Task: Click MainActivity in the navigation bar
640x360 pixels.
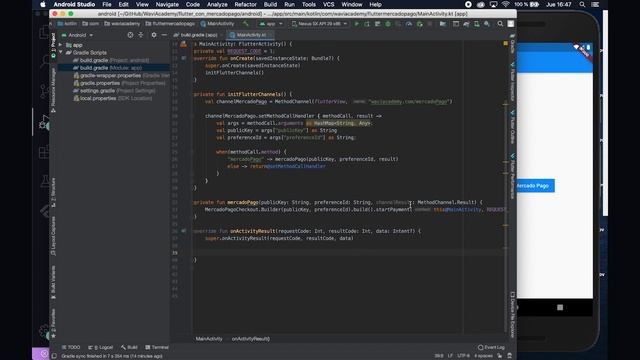Action: (217, 24)
